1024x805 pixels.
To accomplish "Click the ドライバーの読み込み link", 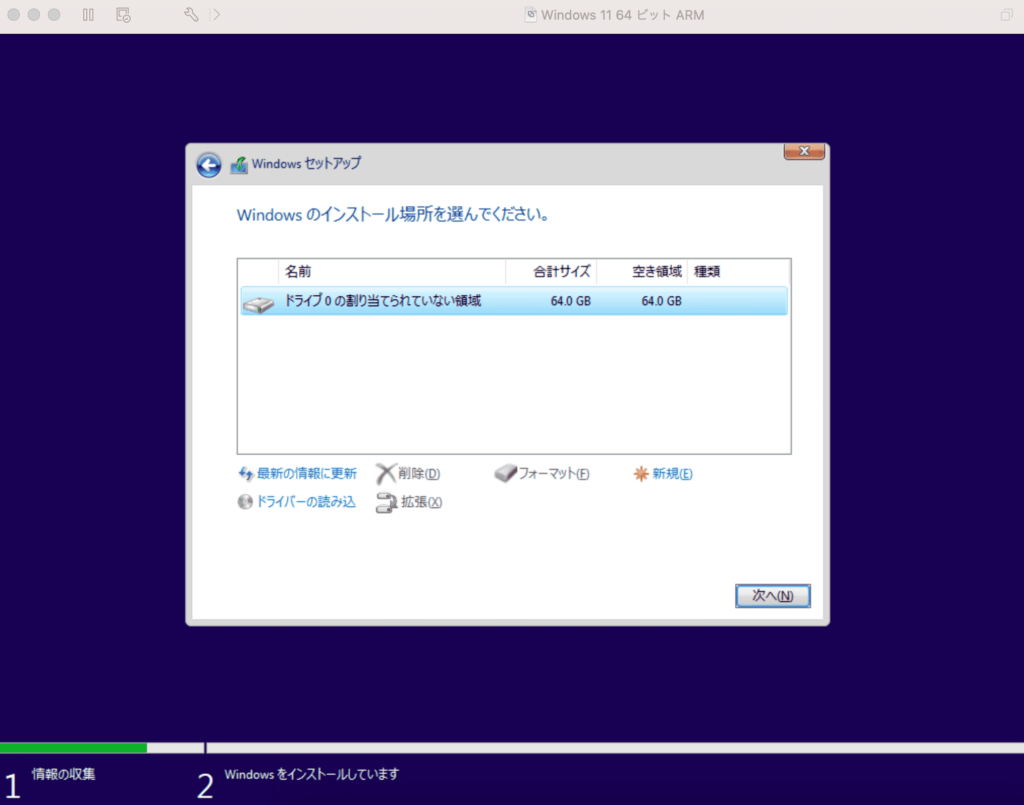I will tap(306, 501).
